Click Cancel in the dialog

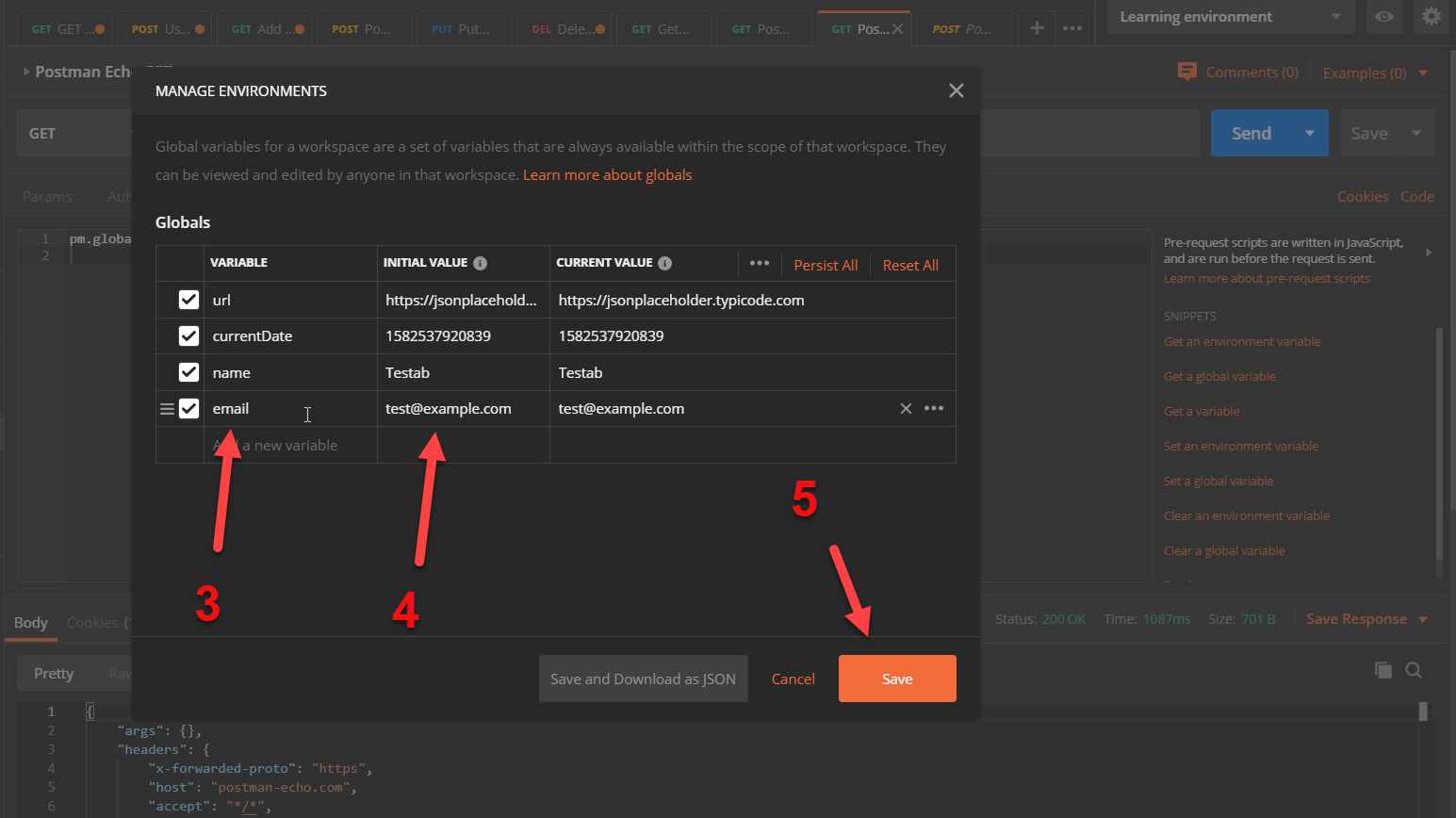click(x=793, y=679)
